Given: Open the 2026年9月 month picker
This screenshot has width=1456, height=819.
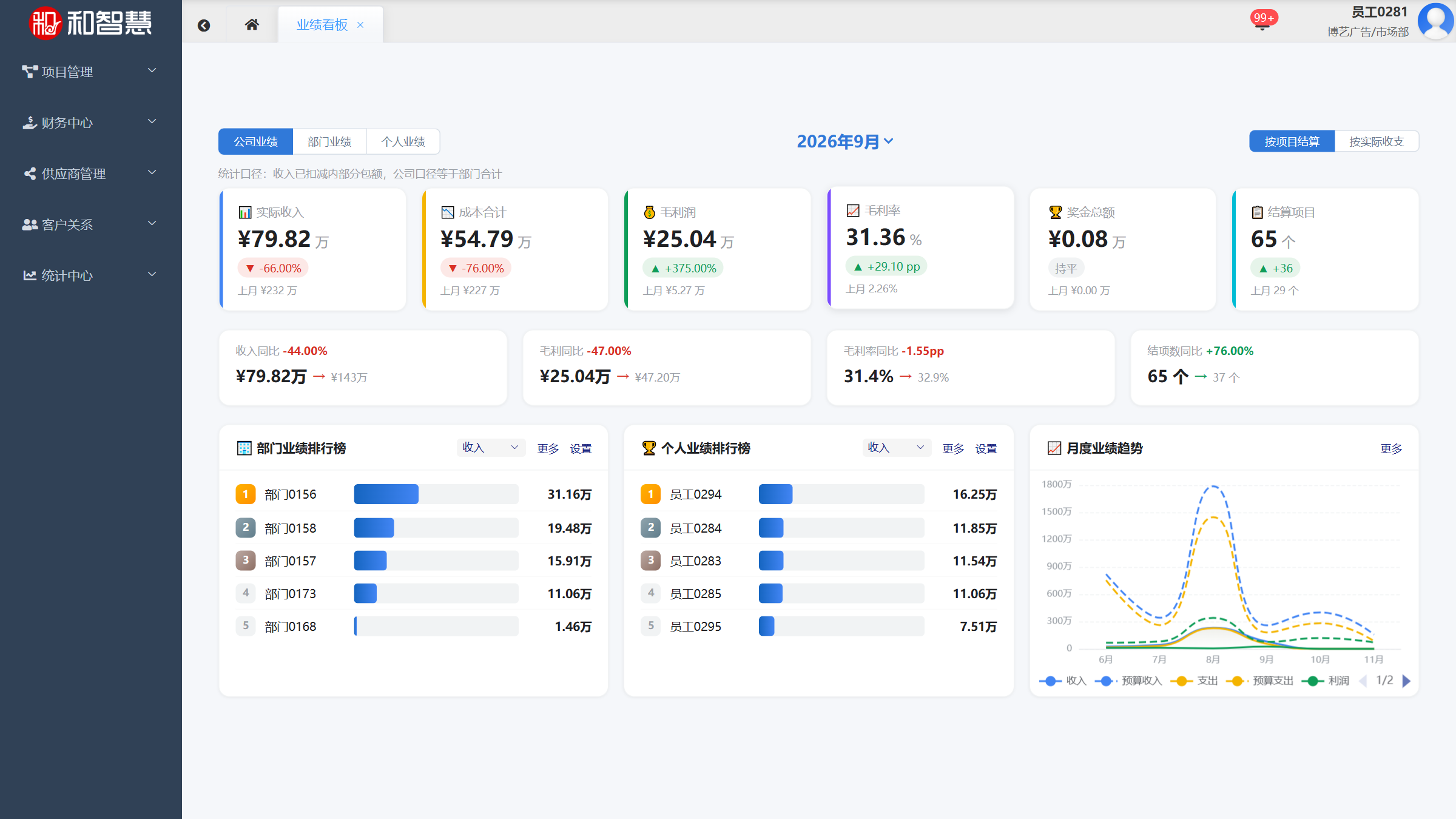Looking at the screenshot, I should (x=844, y=141).
